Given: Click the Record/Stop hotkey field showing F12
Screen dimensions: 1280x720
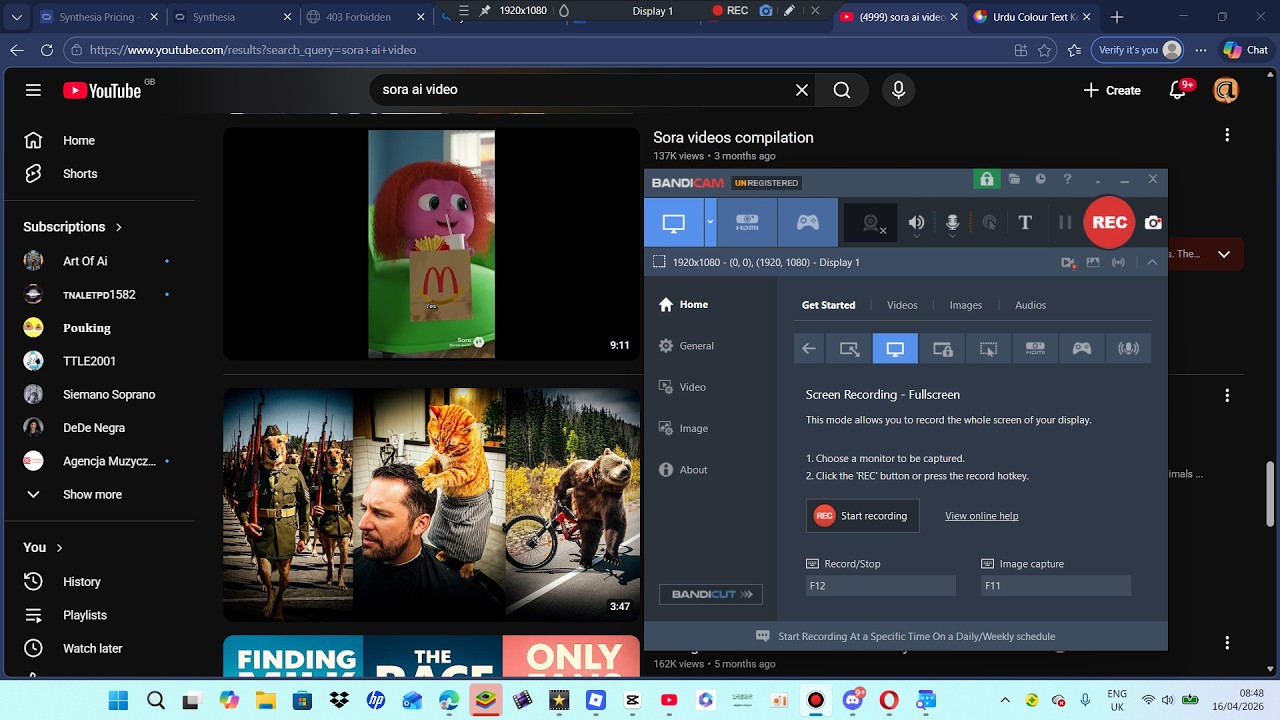Looking at the screenshot, I should (x=881, y=586).
